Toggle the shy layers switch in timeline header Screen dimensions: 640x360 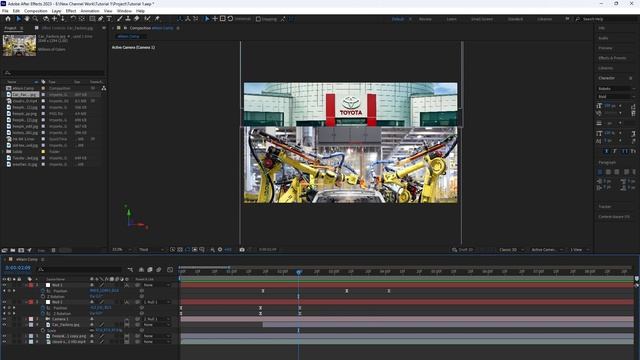tap(141, 269)
